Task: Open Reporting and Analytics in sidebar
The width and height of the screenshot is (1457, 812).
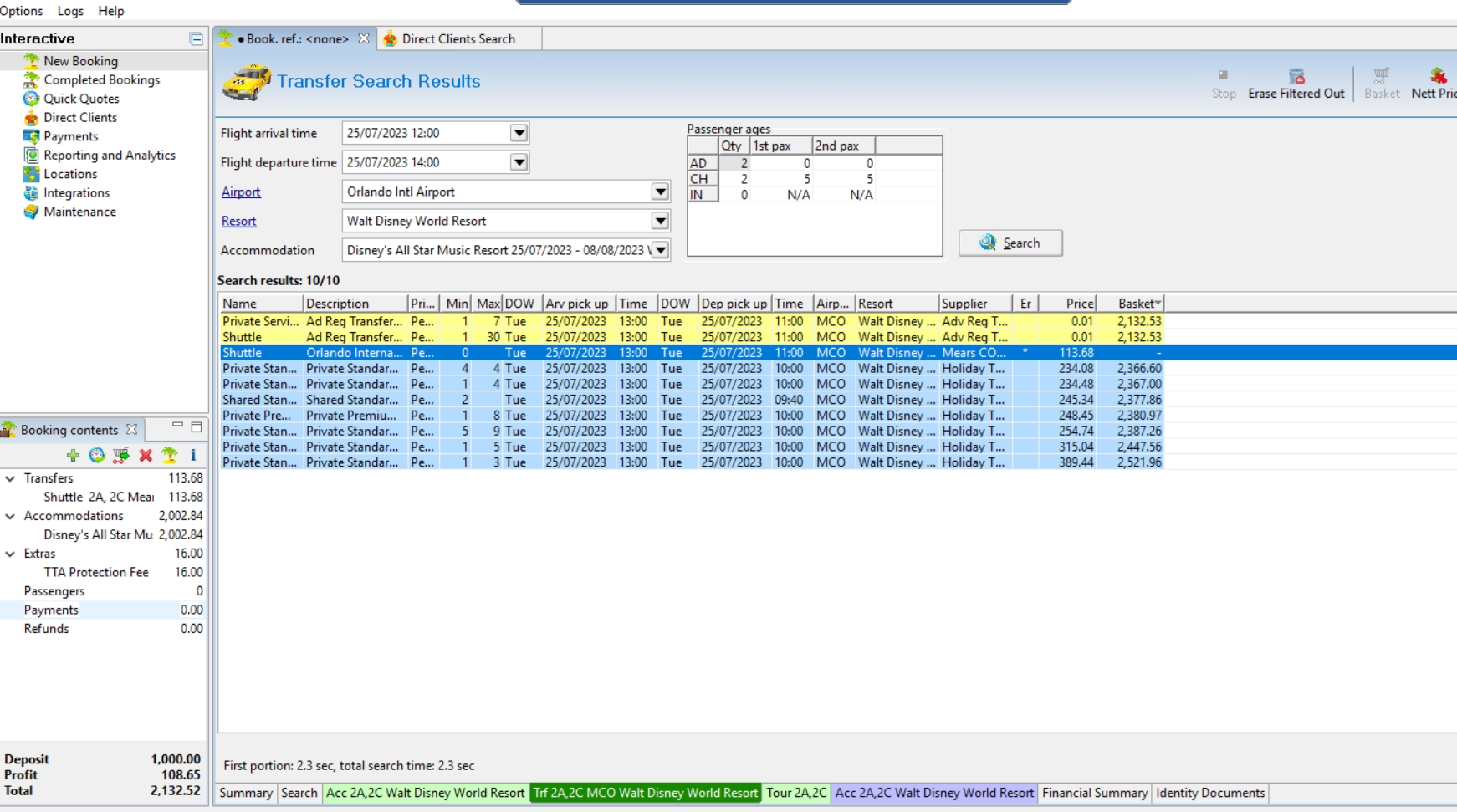Action: (x=109, y=156)
